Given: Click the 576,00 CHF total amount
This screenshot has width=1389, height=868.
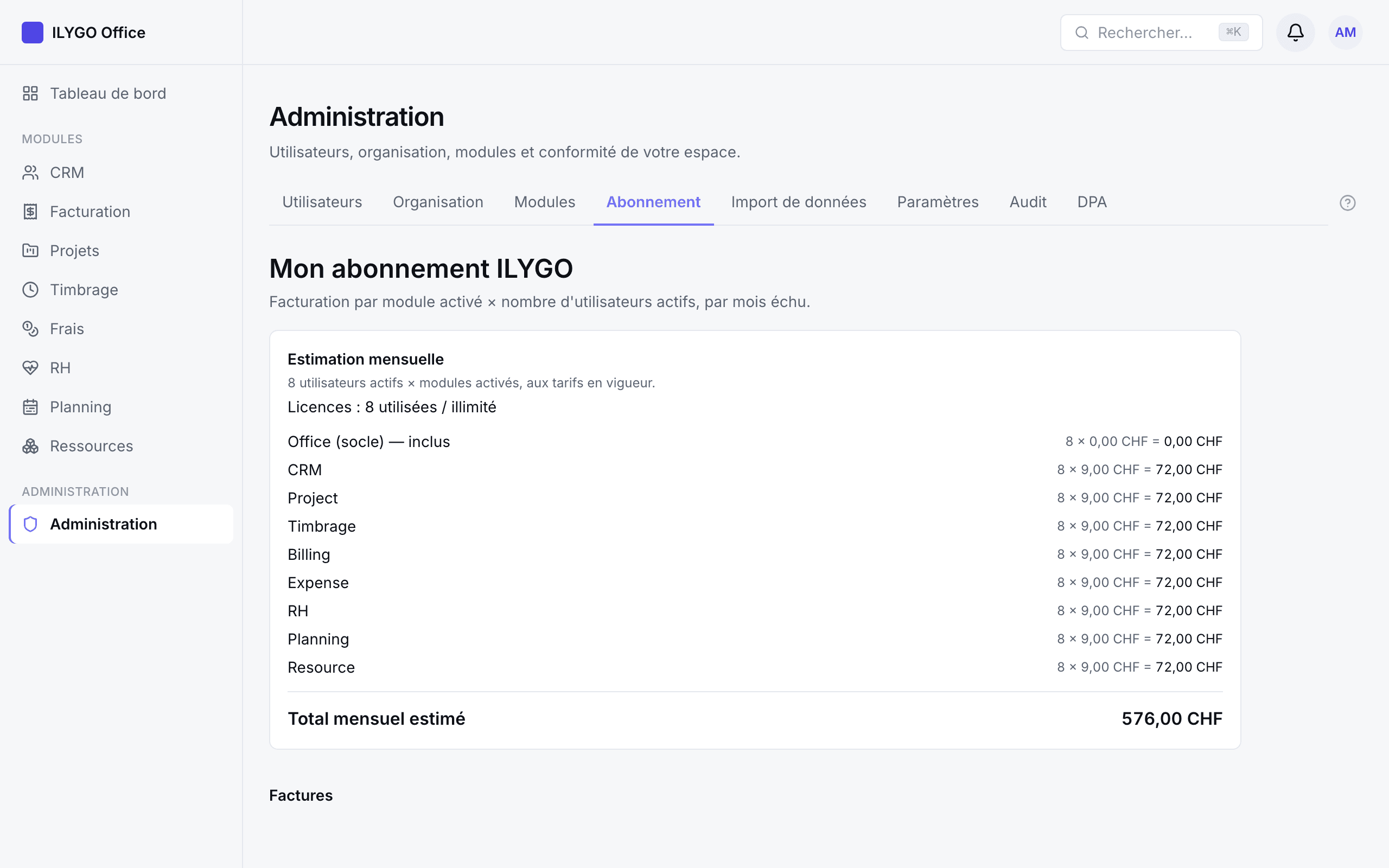Looking at the screenshot, I should coord(1171,719).
